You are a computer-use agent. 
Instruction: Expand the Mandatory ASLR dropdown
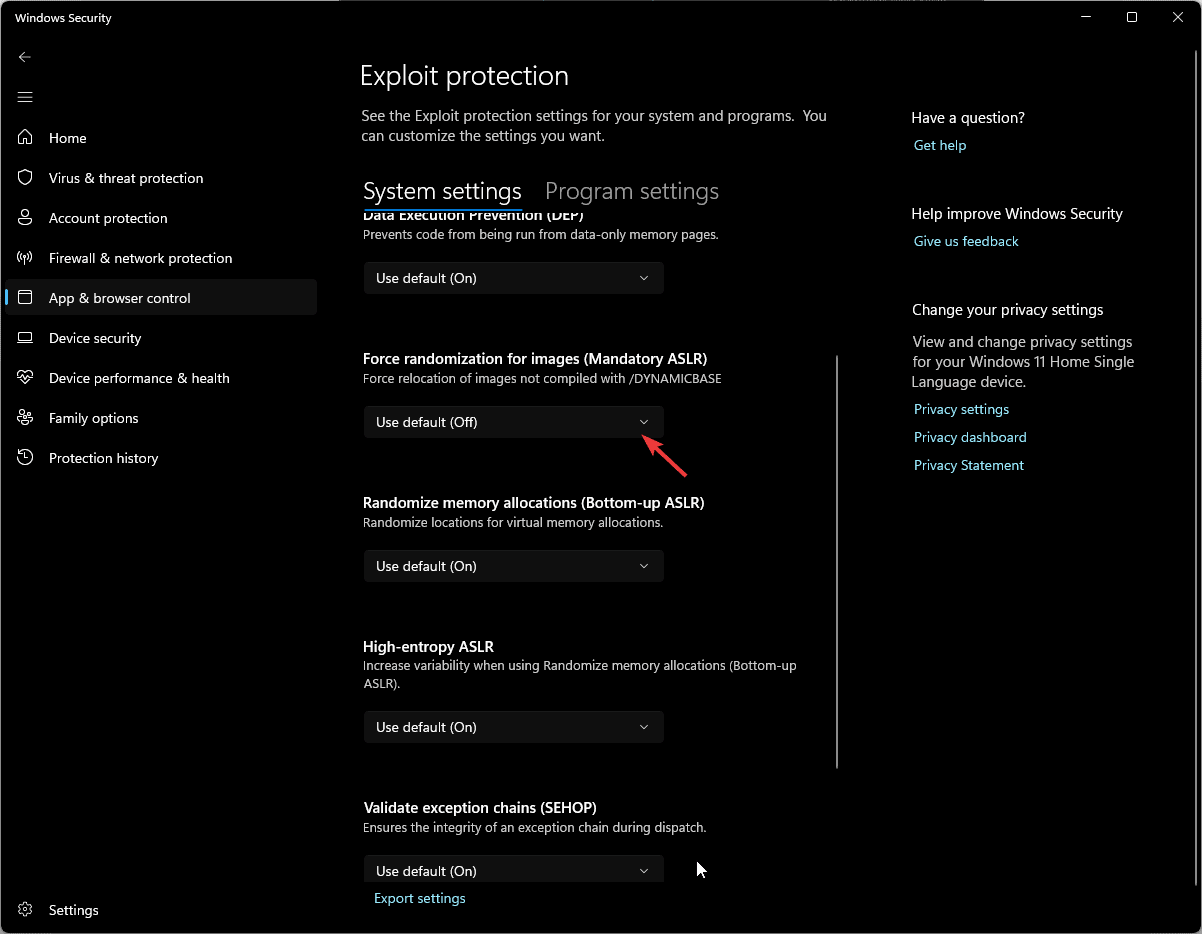point(513,422)
